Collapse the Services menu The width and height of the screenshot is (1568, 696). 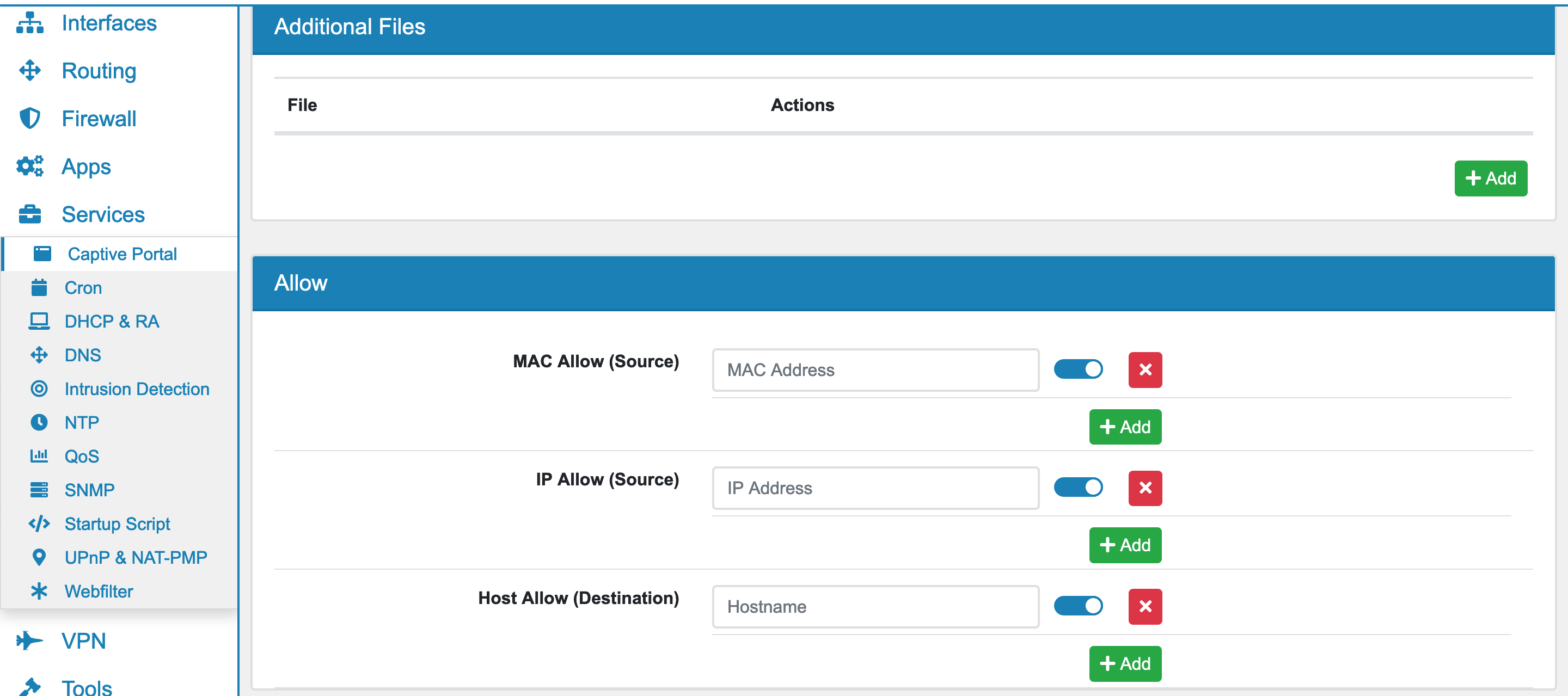point(103,214)
